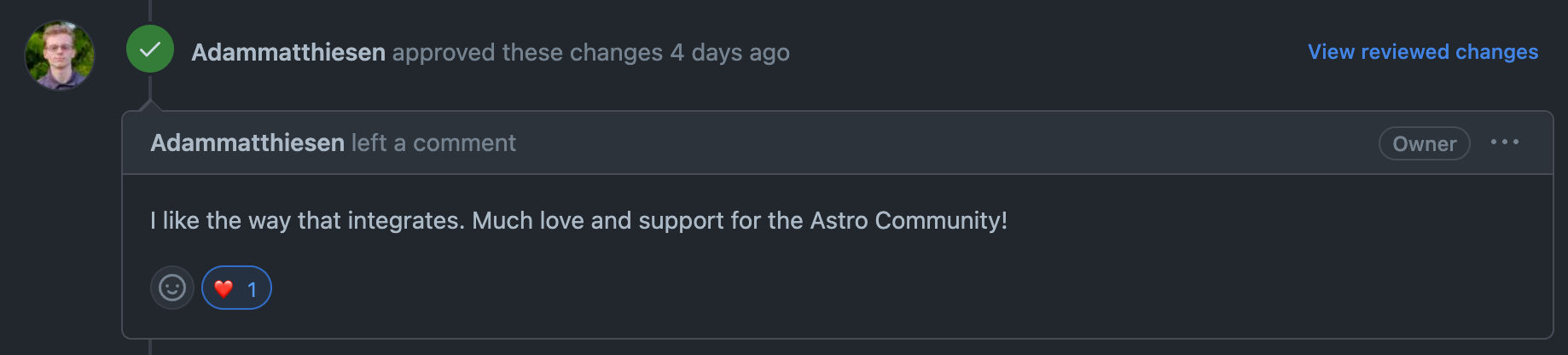Click Adammatthiesen username next to approval badge
Screen dimensions: 1568x355
[288, 52]
